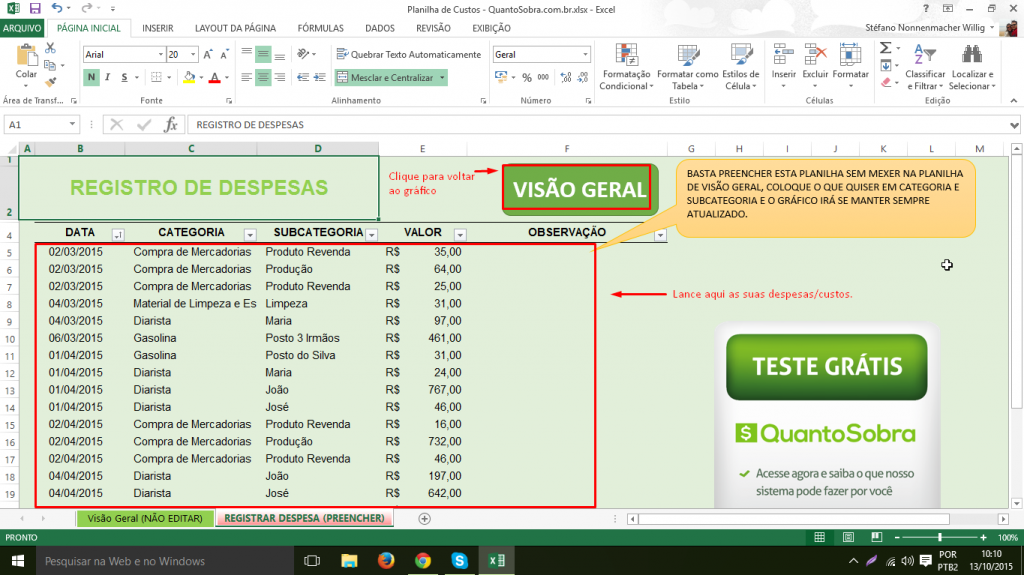Click the Format Painter brush icon

pos(50,82)
